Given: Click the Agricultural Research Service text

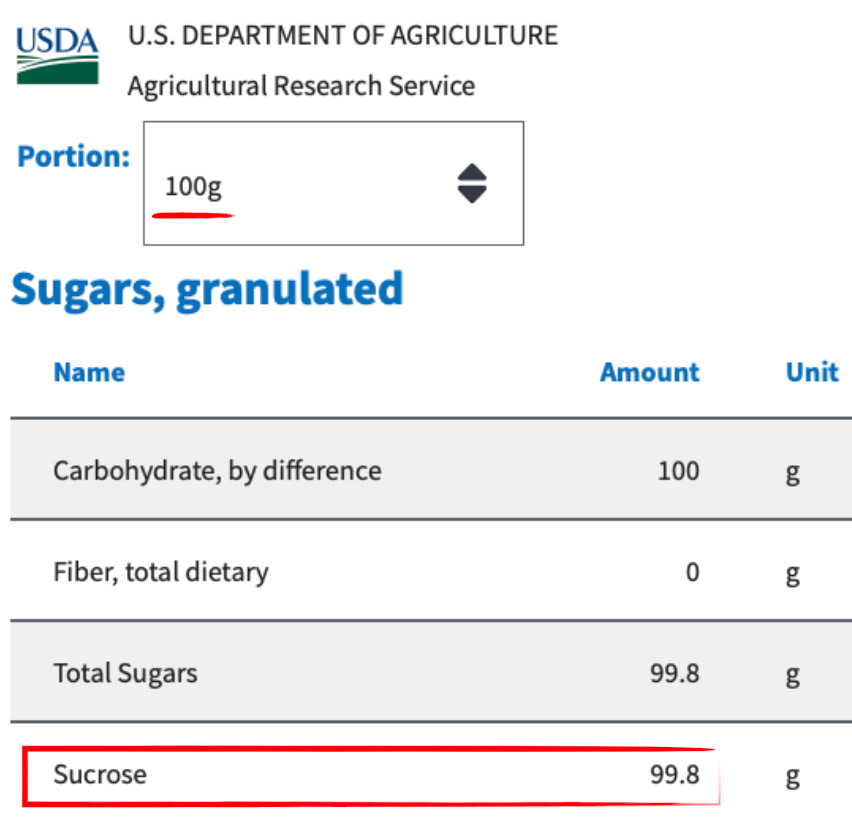Looking at the screenshot, I should tap(301, 86).
